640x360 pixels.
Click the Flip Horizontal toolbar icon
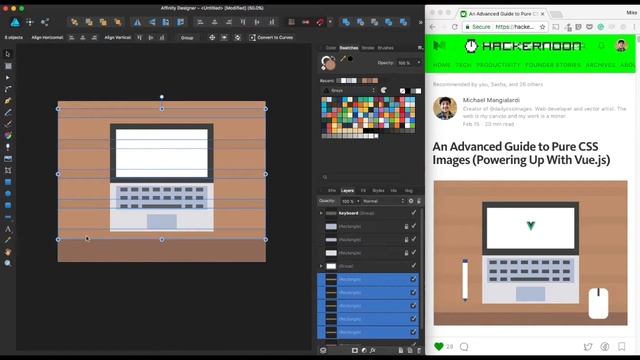click(137, 22)
